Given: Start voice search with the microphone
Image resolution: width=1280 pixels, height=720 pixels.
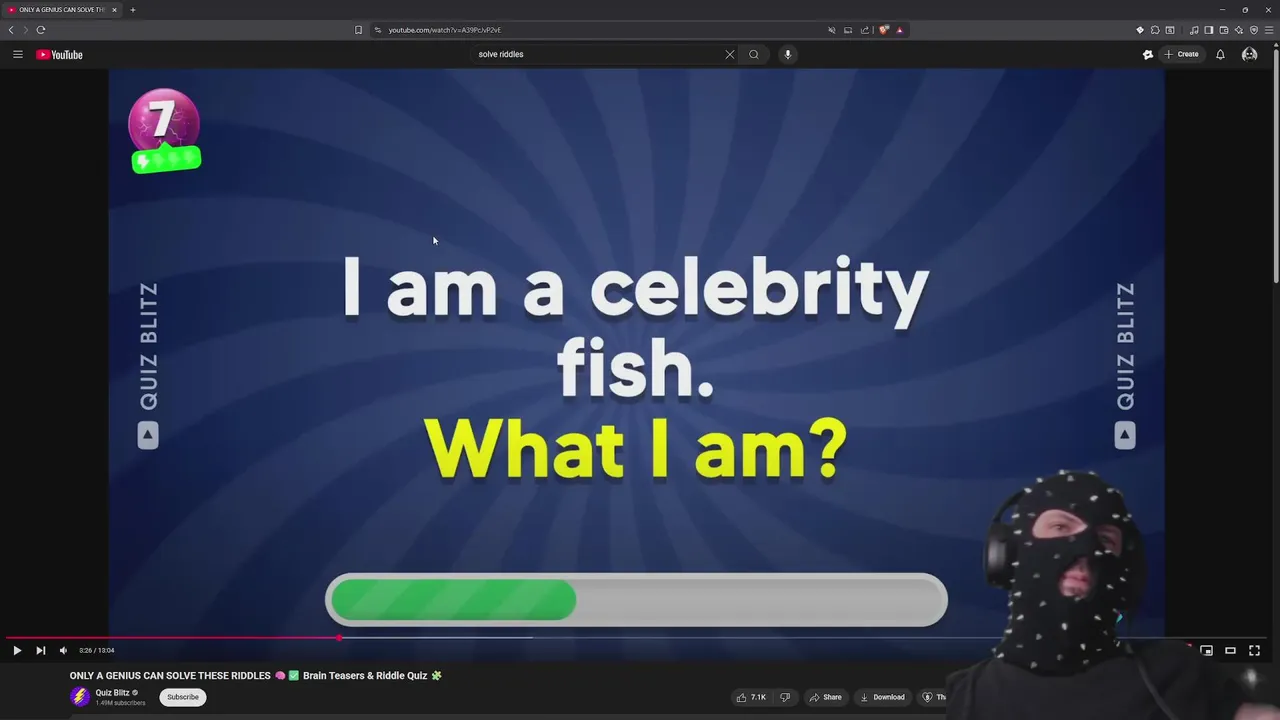Looking at the screenshot, I should pyautogui.click(x=788, y=54).
